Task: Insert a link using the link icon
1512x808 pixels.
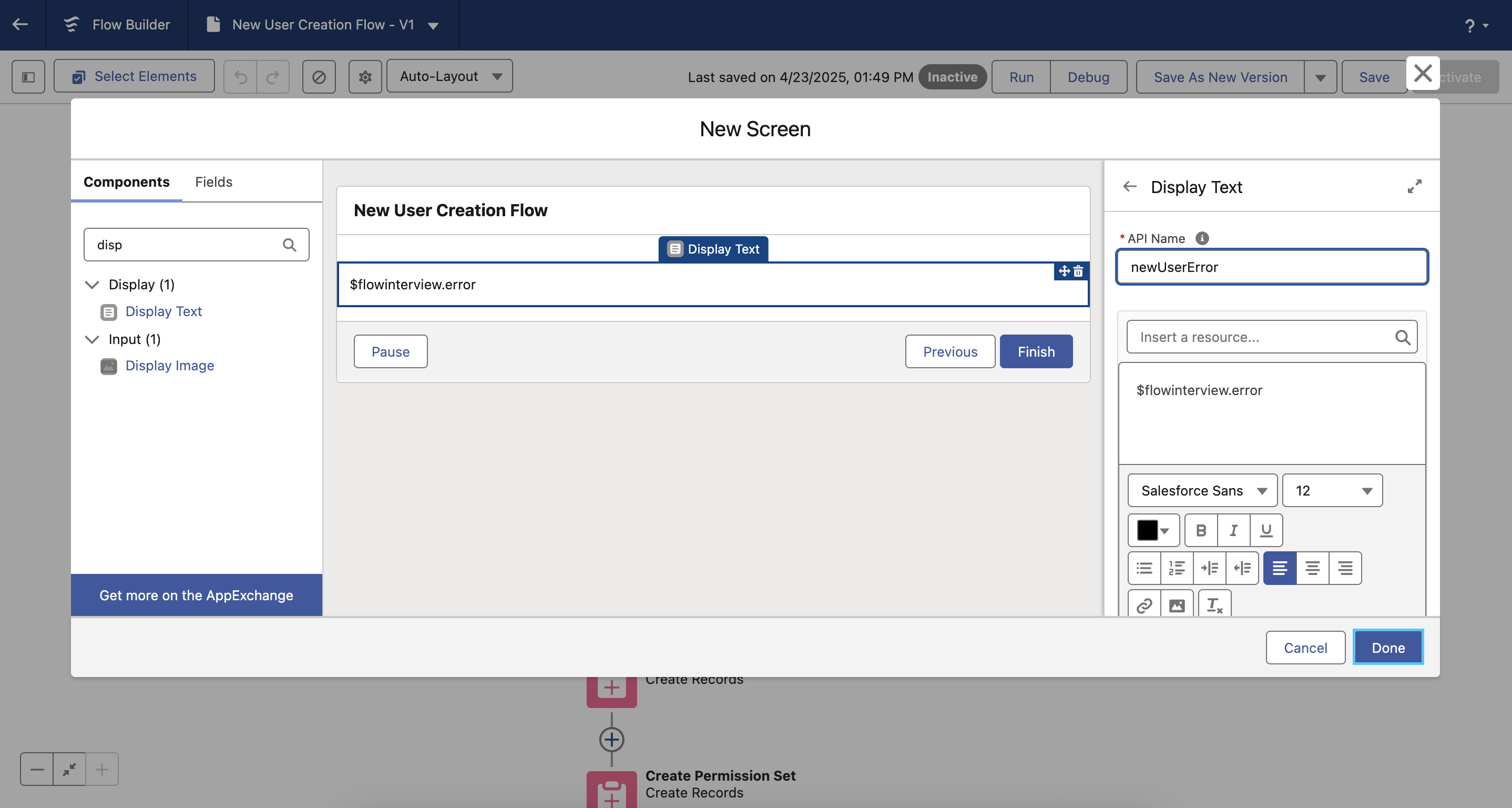Action: 1144,605
